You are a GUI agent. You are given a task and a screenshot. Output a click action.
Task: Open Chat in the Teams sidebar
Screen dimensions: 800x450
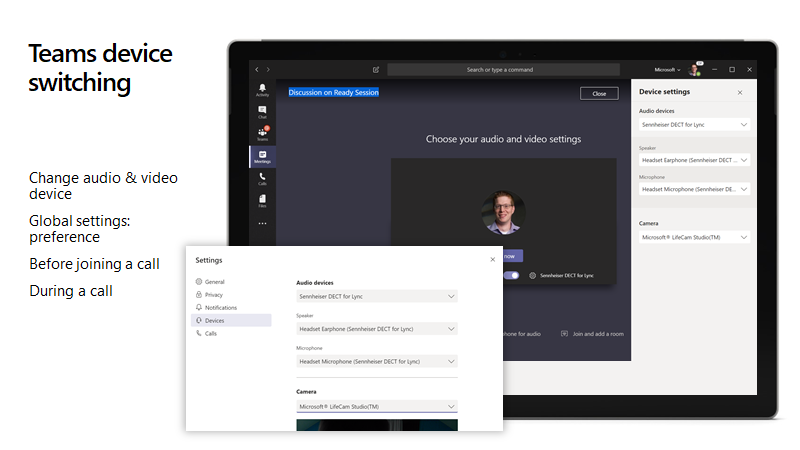click(x=262, y=112)
